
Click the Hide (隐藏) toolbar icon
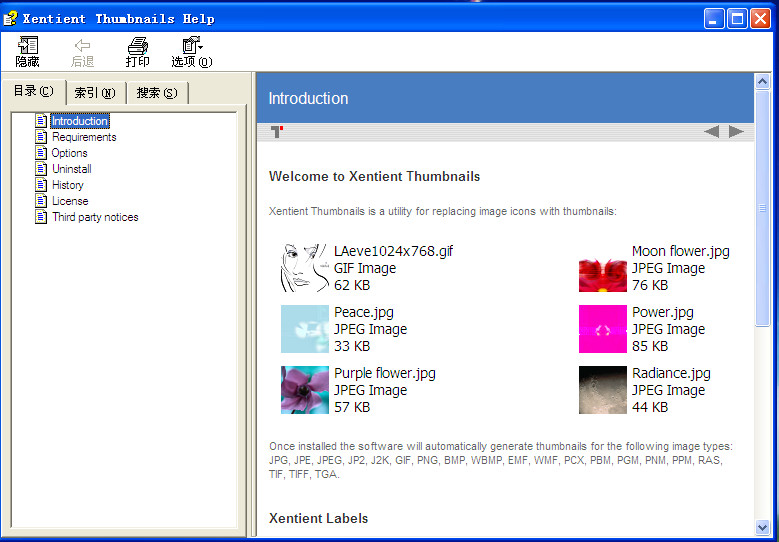point(28,46)
